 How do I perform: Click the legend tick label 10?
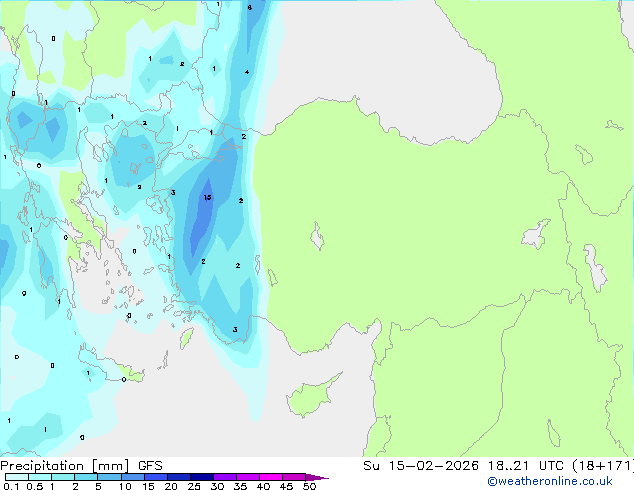pyautogui.click(x=125, y=486)
